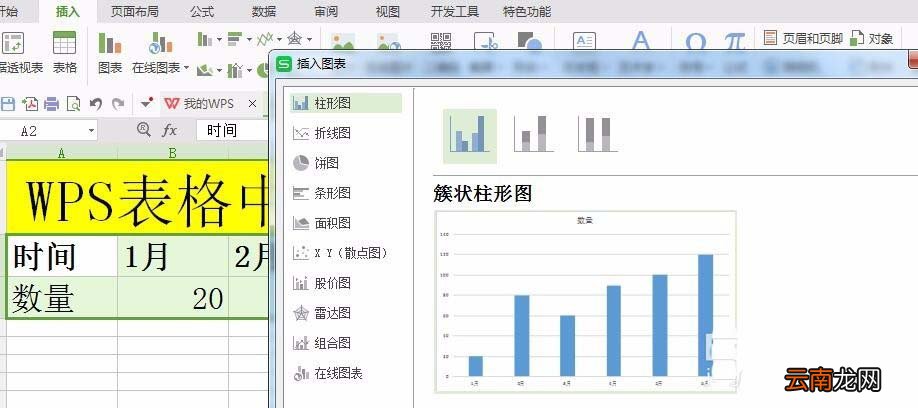Open the 视图 ribbon tab
Image resolution: width=918 pixels, height=408 pixels.
point(388,11)
